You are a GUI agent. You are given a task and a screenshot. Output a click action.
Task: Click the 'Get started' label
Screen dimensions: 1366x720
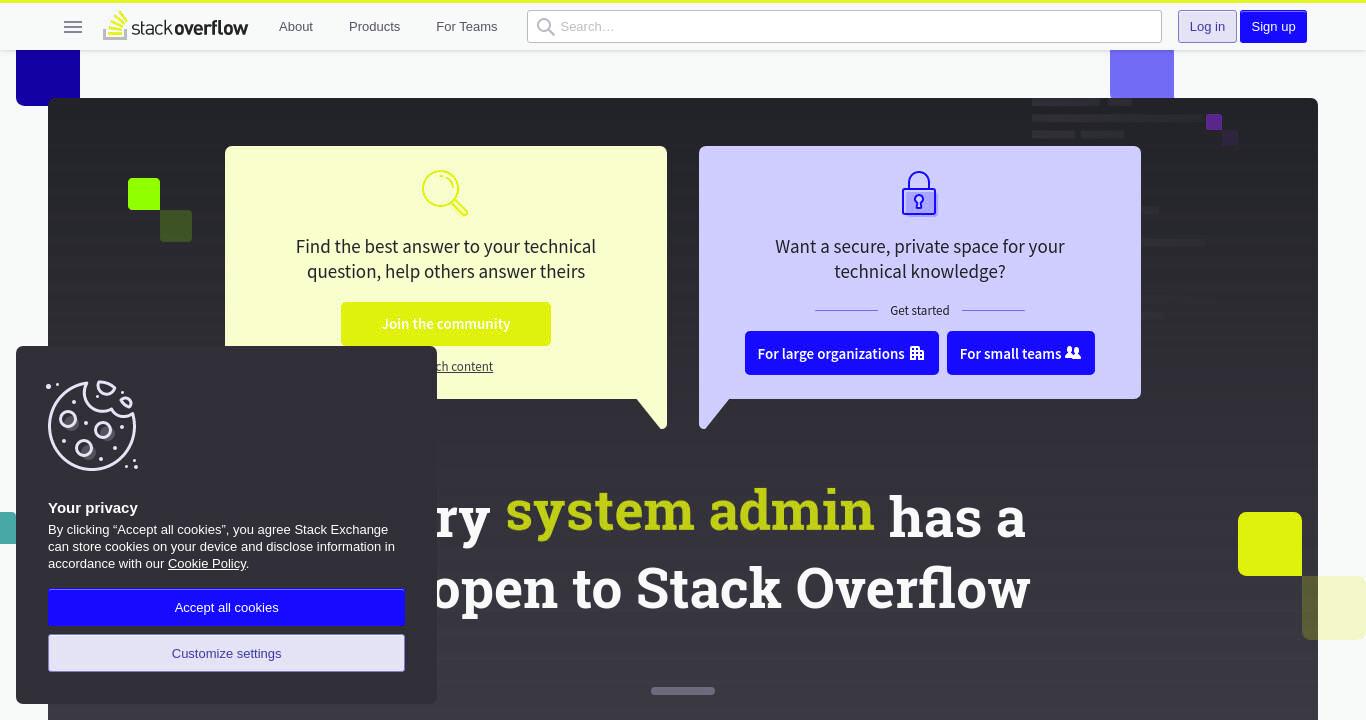point(920,311)
